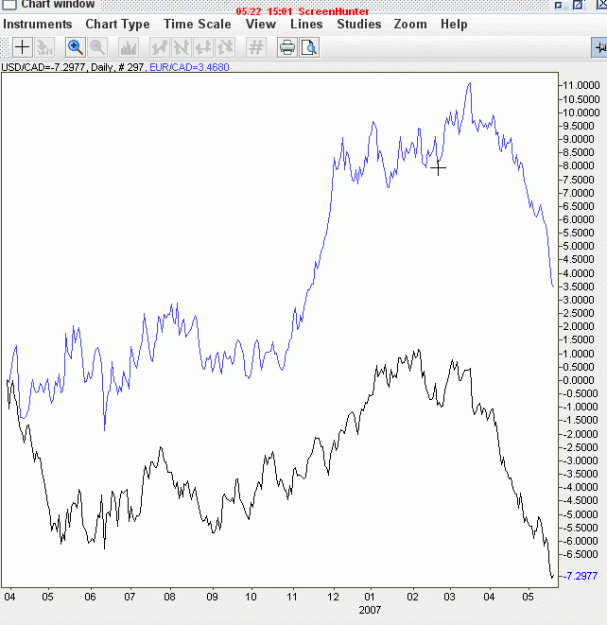
Task: Click the grayed bar chart icon
Action: (x=128, y=47)
